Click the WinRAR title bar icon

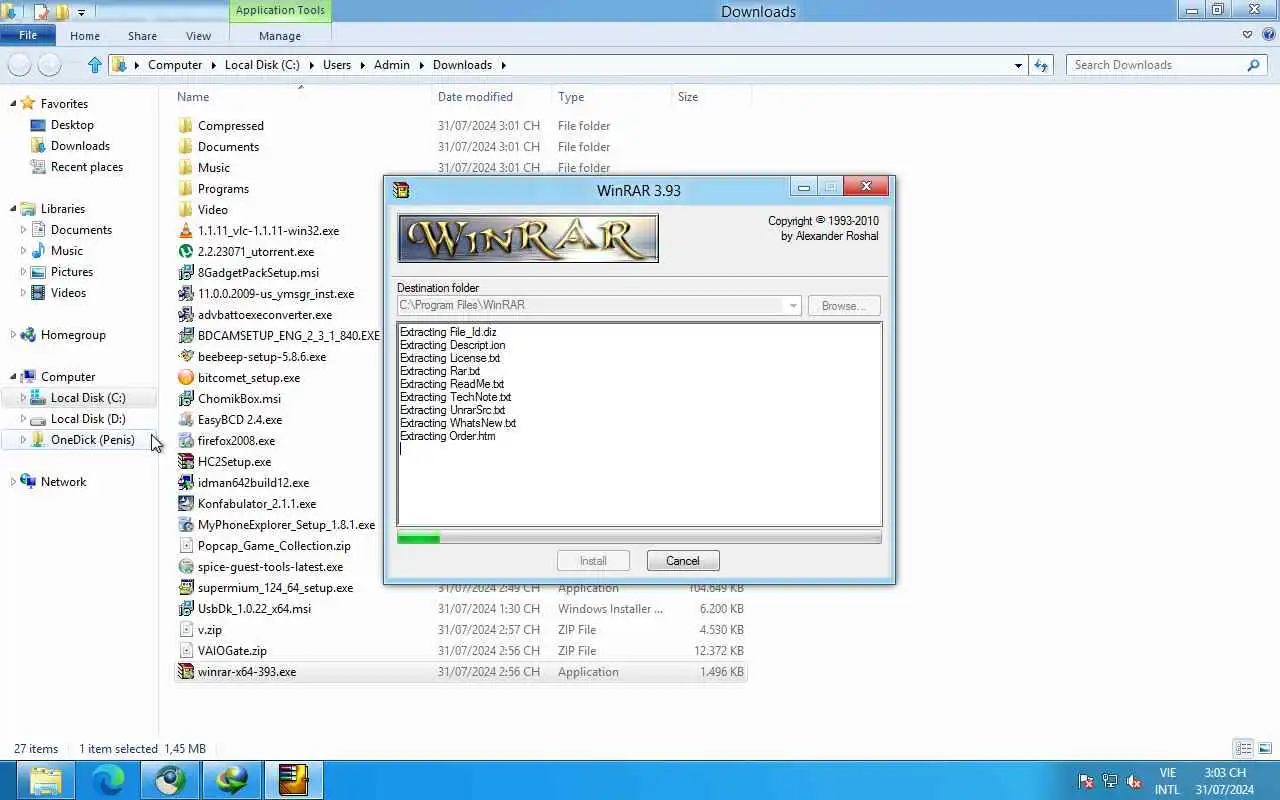pyautogui.click(x=401, y=190)
